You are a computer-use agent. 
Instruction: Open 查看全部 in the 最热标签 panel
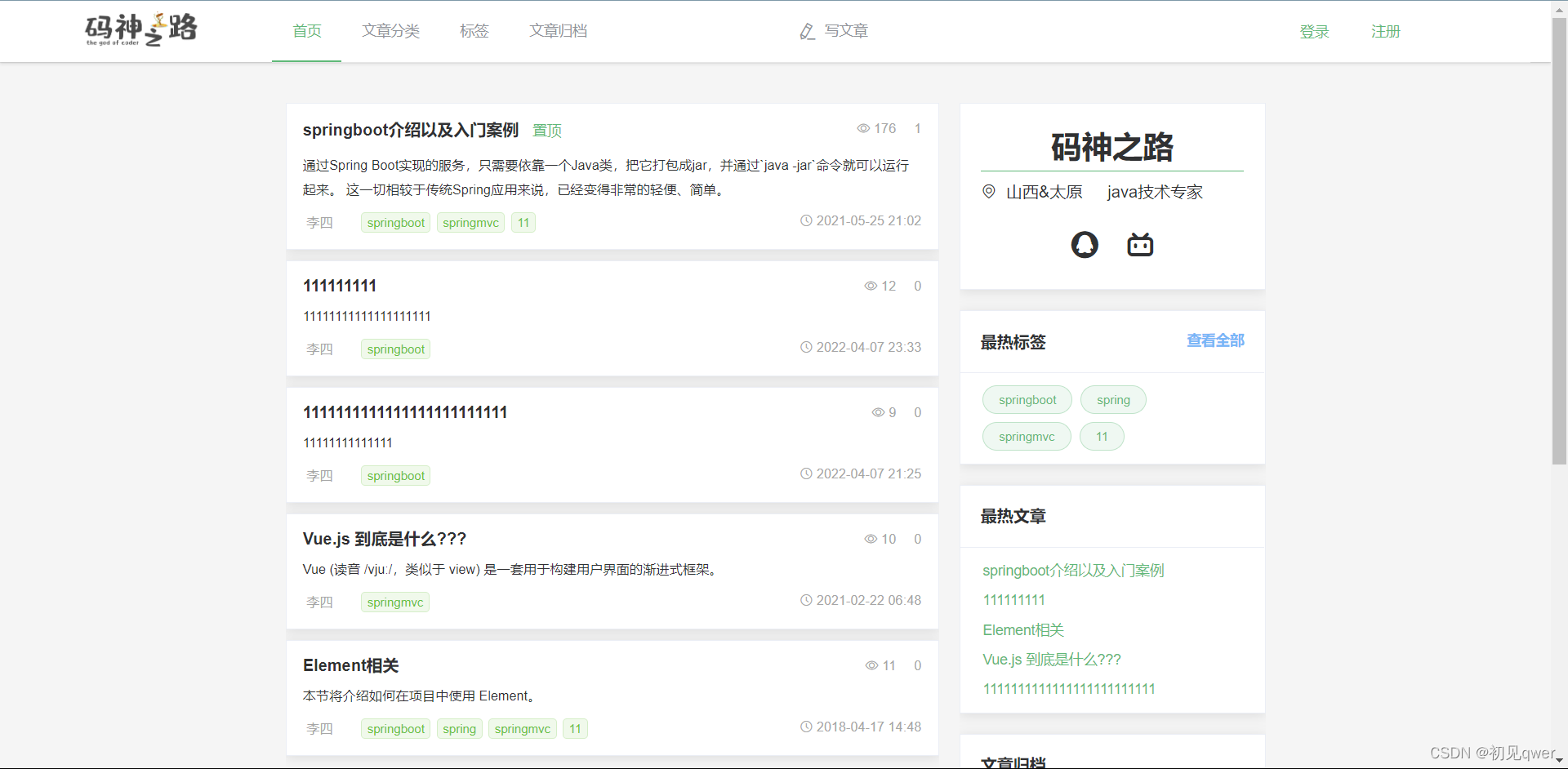click(1214, 341)
